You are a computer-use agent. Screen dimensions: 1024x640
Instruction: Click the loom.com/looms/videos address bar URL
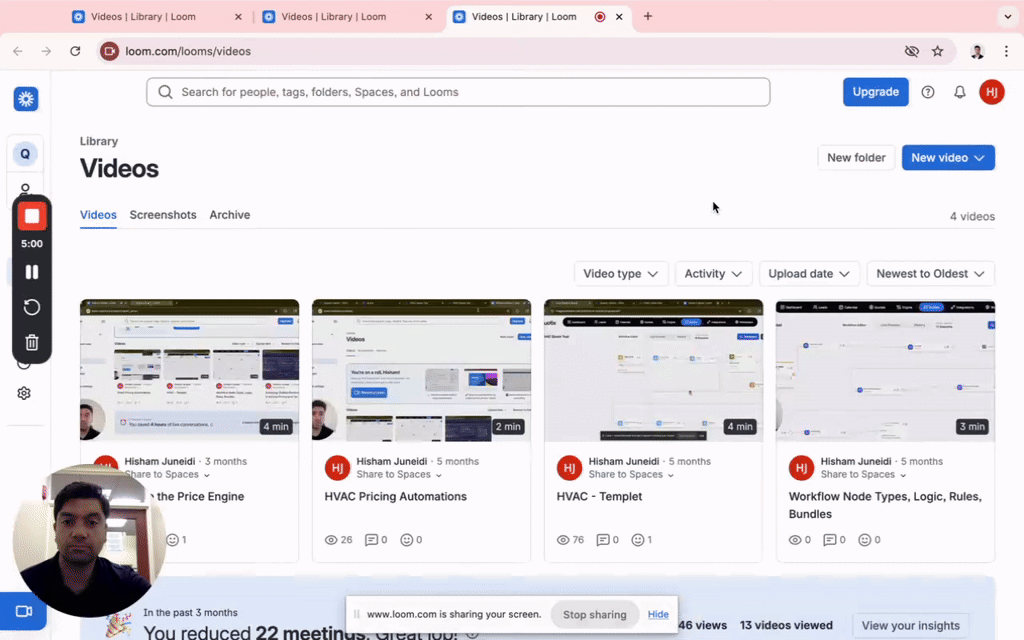188,51
